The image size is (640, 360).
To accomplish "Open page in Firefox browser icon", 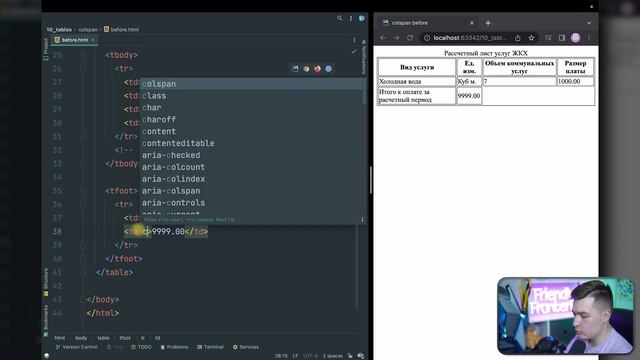I will [x=317, y=69].
